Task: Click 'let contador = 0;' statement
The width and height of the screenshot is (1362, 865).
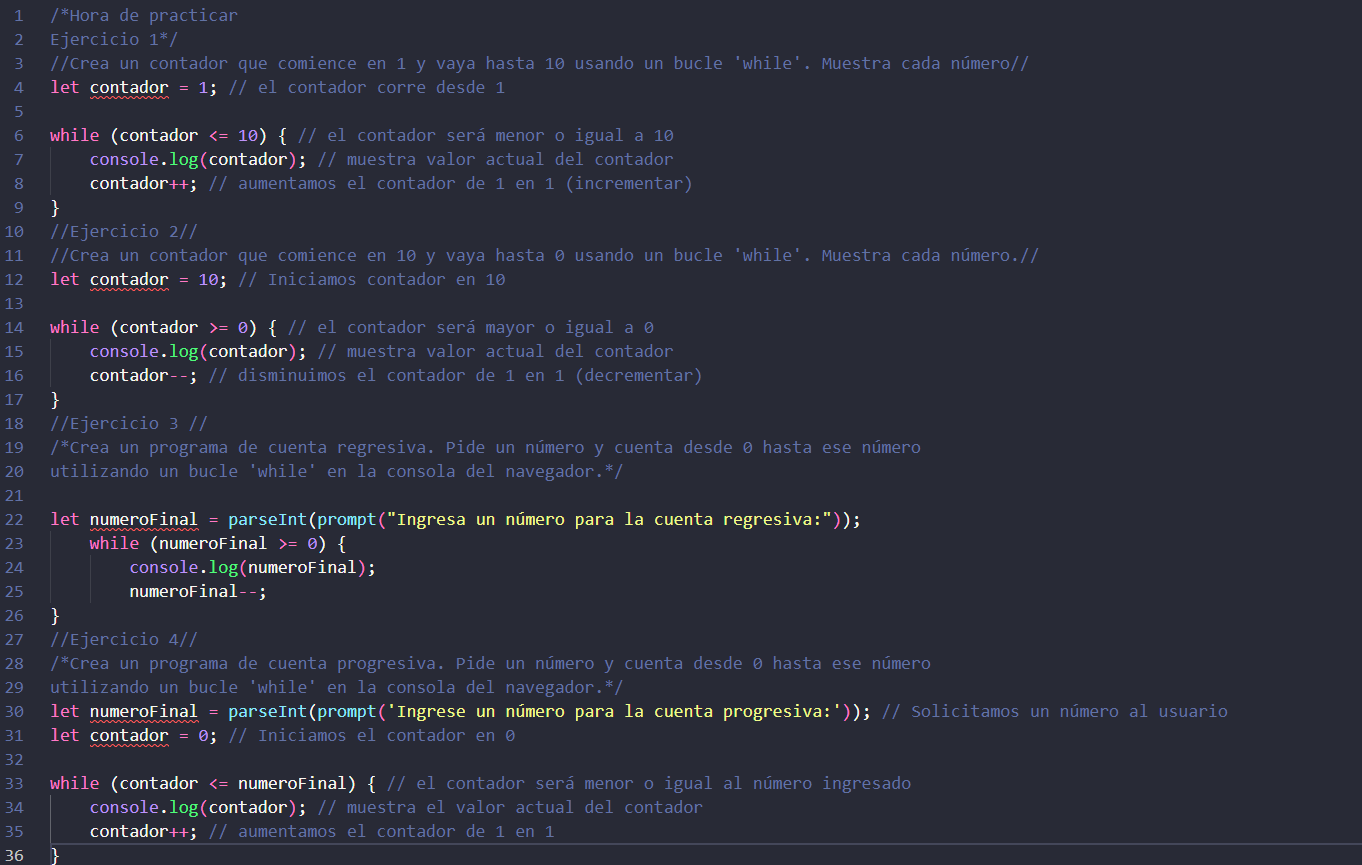Action: click(134, 735)
